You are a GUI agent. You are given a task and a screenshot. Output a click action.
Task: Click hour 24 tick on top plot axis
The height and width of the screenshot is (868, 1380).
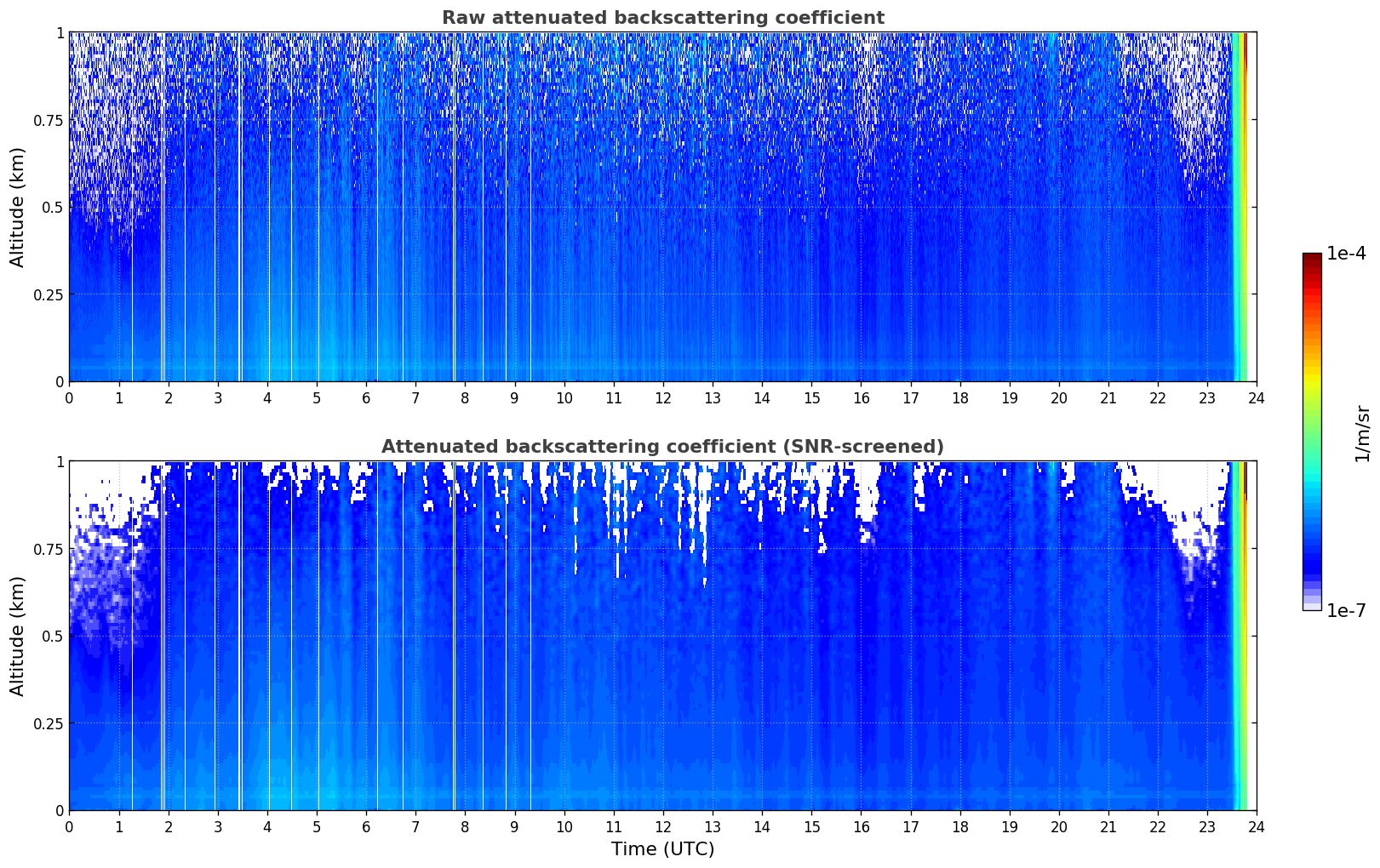point(1256,397)
